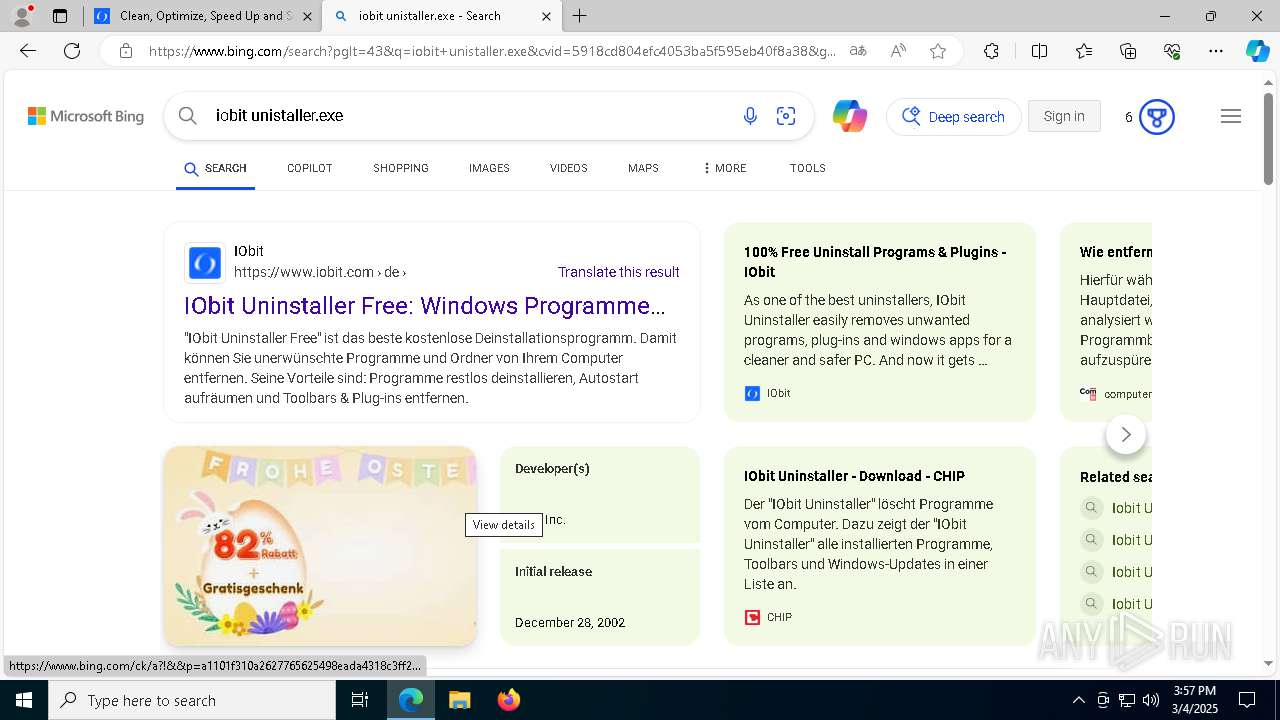The width and height of the screenshot is (1280, 720).
Task: Open Favorites list icon
Action: click(1084, 51)
